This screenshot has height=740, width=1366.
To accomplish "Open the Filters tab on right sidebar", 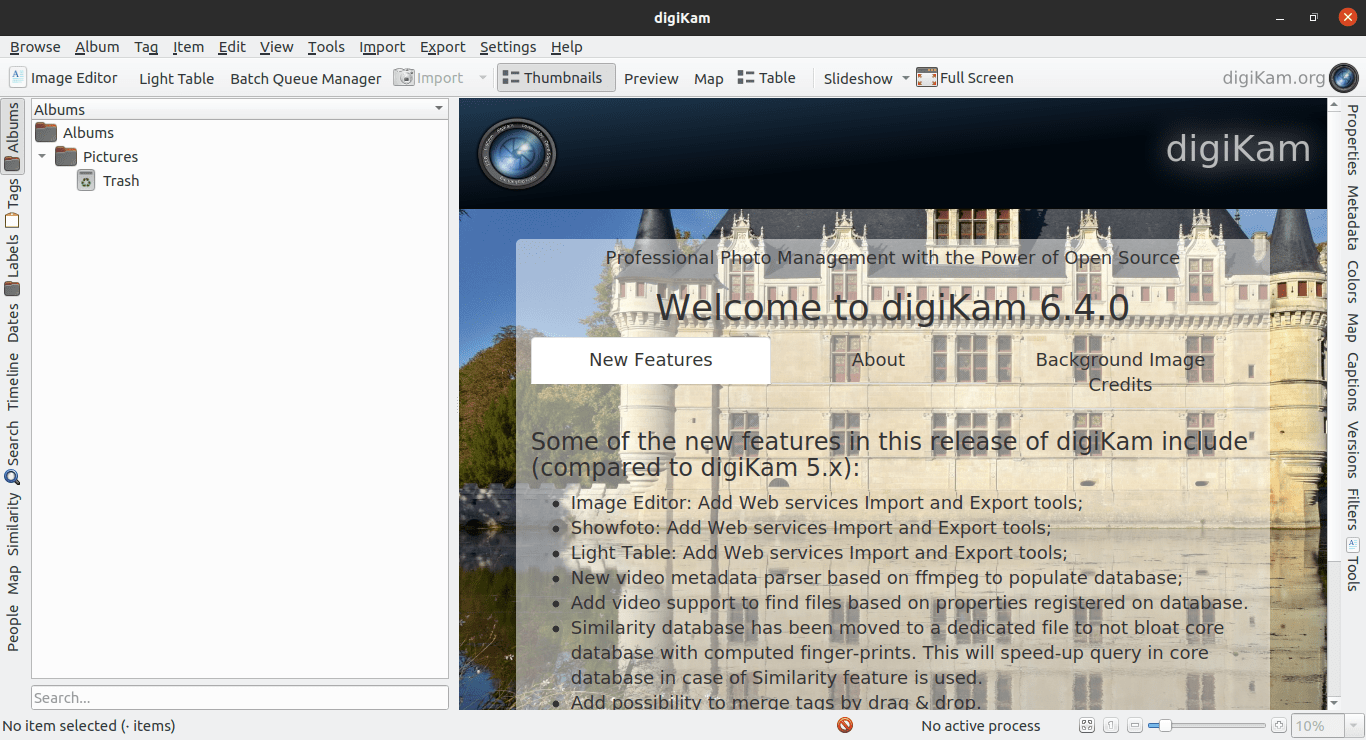I will coord(1352,508).
